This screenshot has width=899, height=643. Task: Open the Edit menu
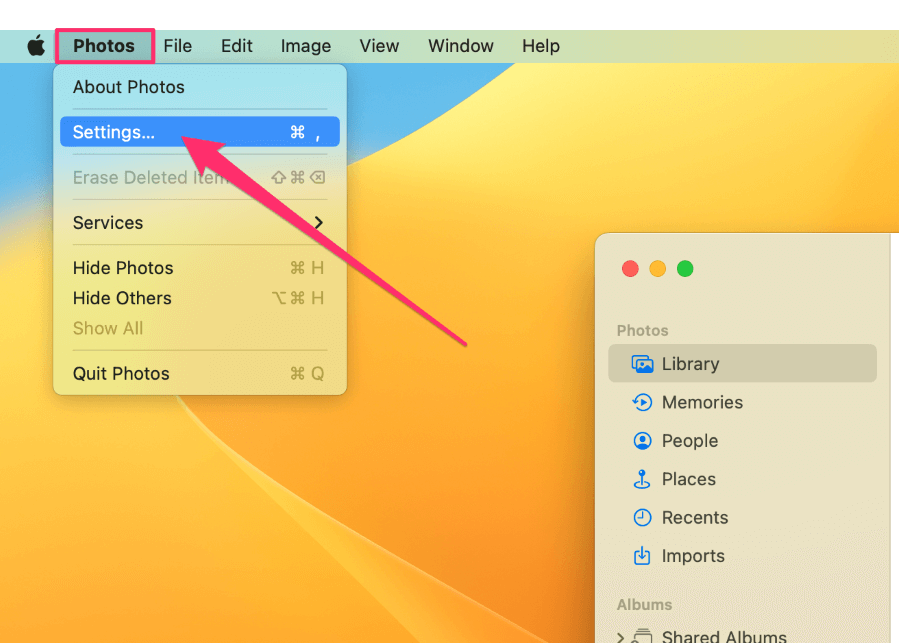[x=237, y=46]
